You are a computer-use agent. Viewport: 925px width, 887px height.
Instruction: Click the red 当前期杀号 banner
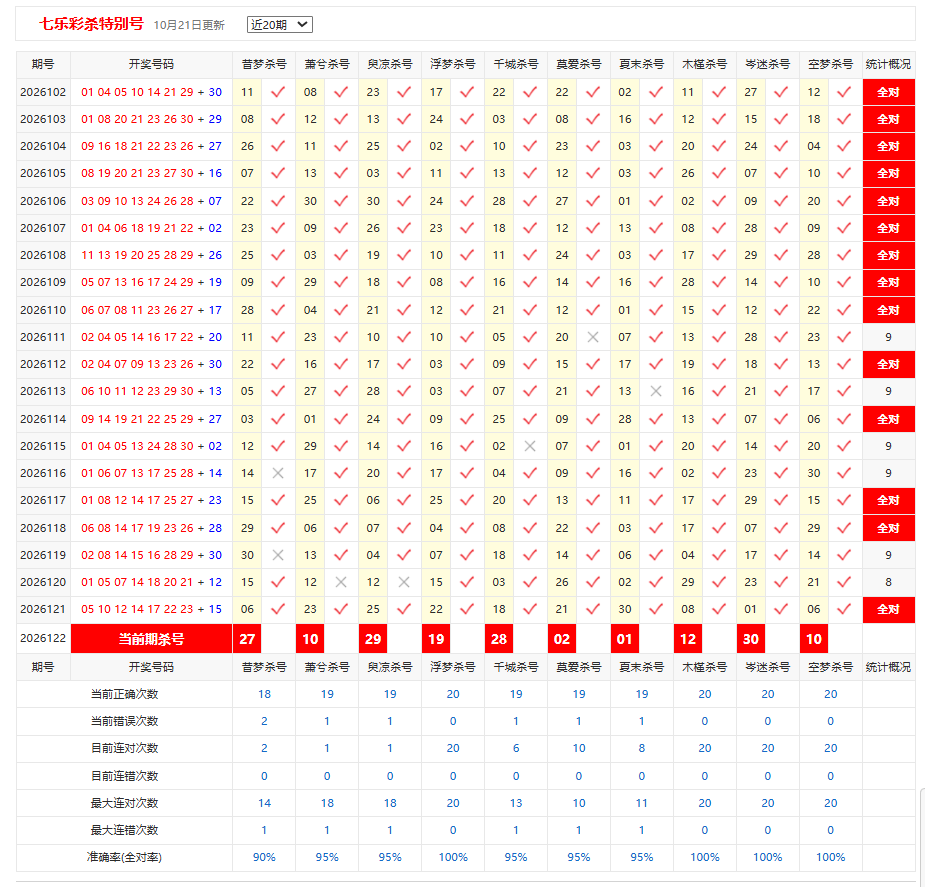point(152,639)
